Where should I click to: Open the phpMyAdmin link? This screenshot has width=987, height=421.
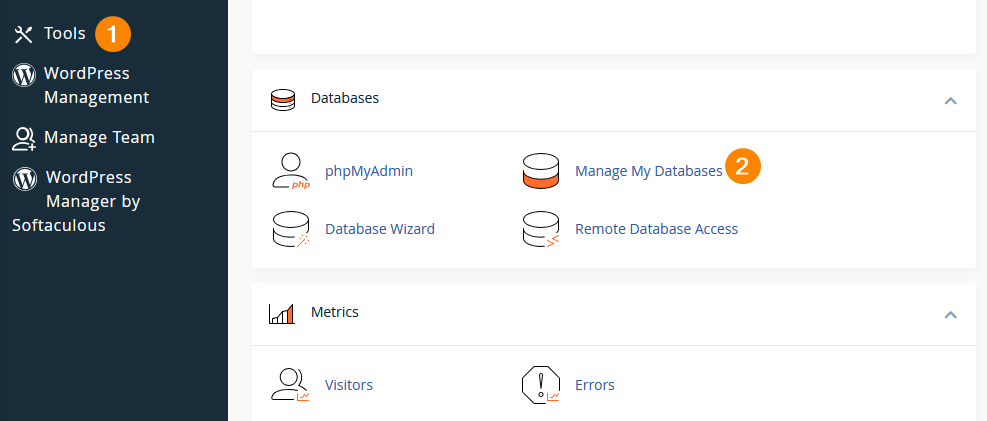coord(369,171)
